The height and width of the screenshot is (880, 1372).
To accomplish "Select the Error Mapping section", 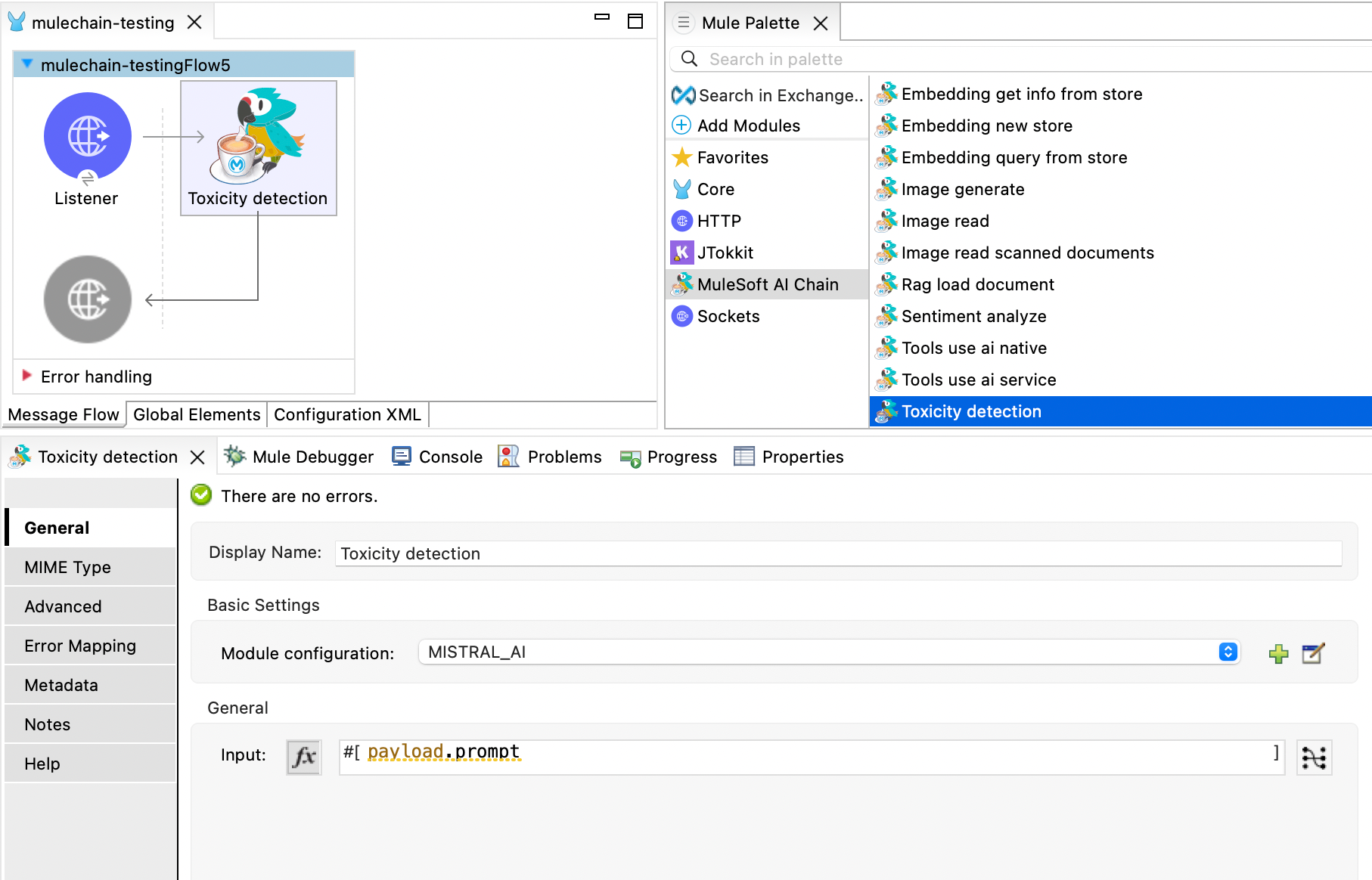I will tap(91, 646).
